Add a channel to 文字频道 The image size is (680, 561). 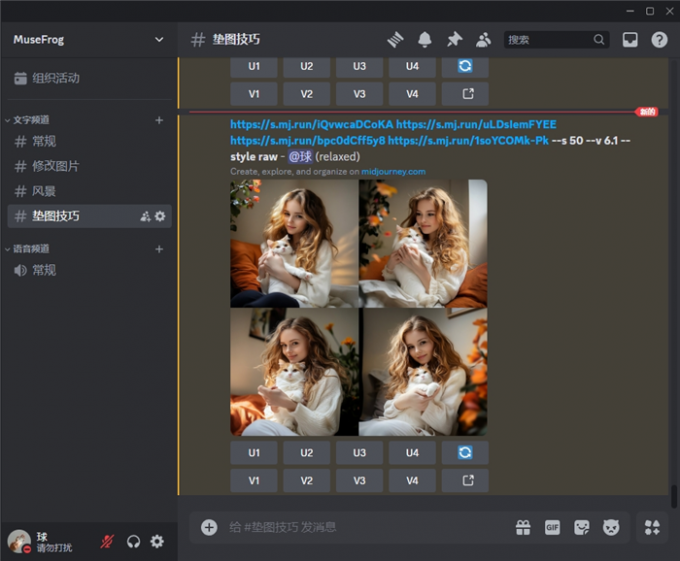point(159,120)
